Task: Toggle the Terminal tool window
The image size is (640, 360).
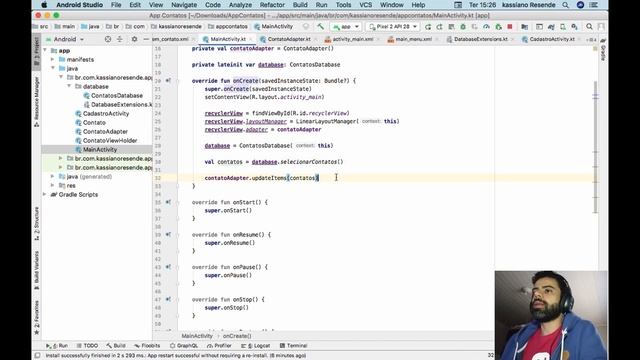Action: 293,345
